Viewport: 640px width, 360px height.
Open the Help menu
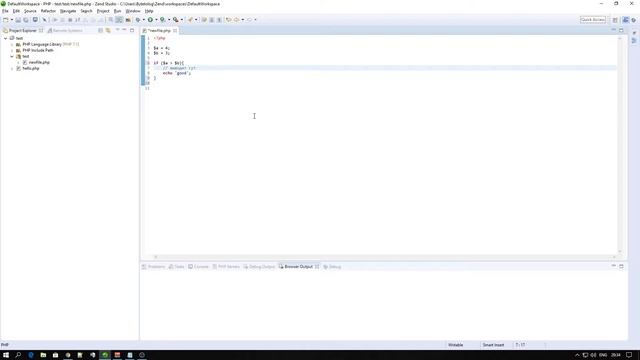(149, 11)
